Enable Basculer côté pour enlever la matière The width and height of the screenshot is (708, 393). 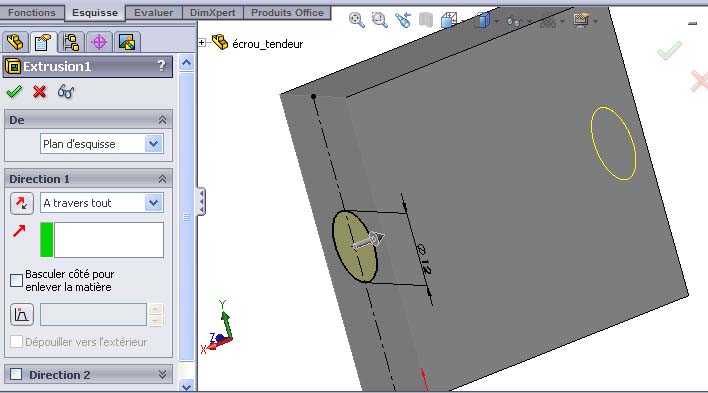(x=16, y=281)
